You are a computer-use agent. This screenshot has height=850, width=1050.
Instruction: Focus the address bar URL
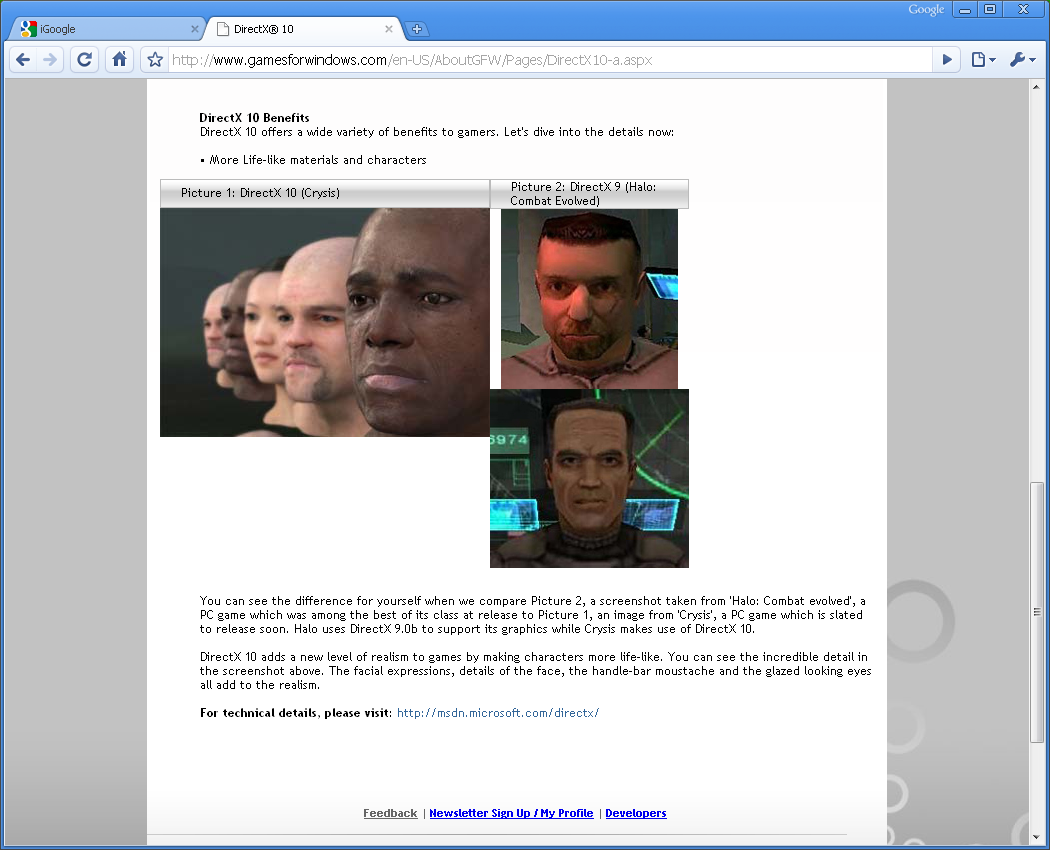point(549,60)
